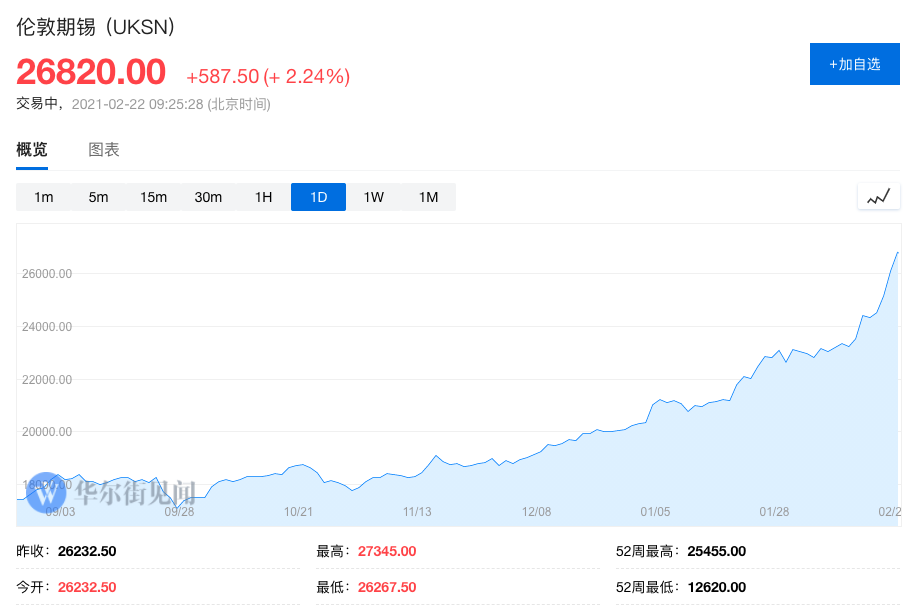Click the 26000.00 axis label

pos(47,274)
